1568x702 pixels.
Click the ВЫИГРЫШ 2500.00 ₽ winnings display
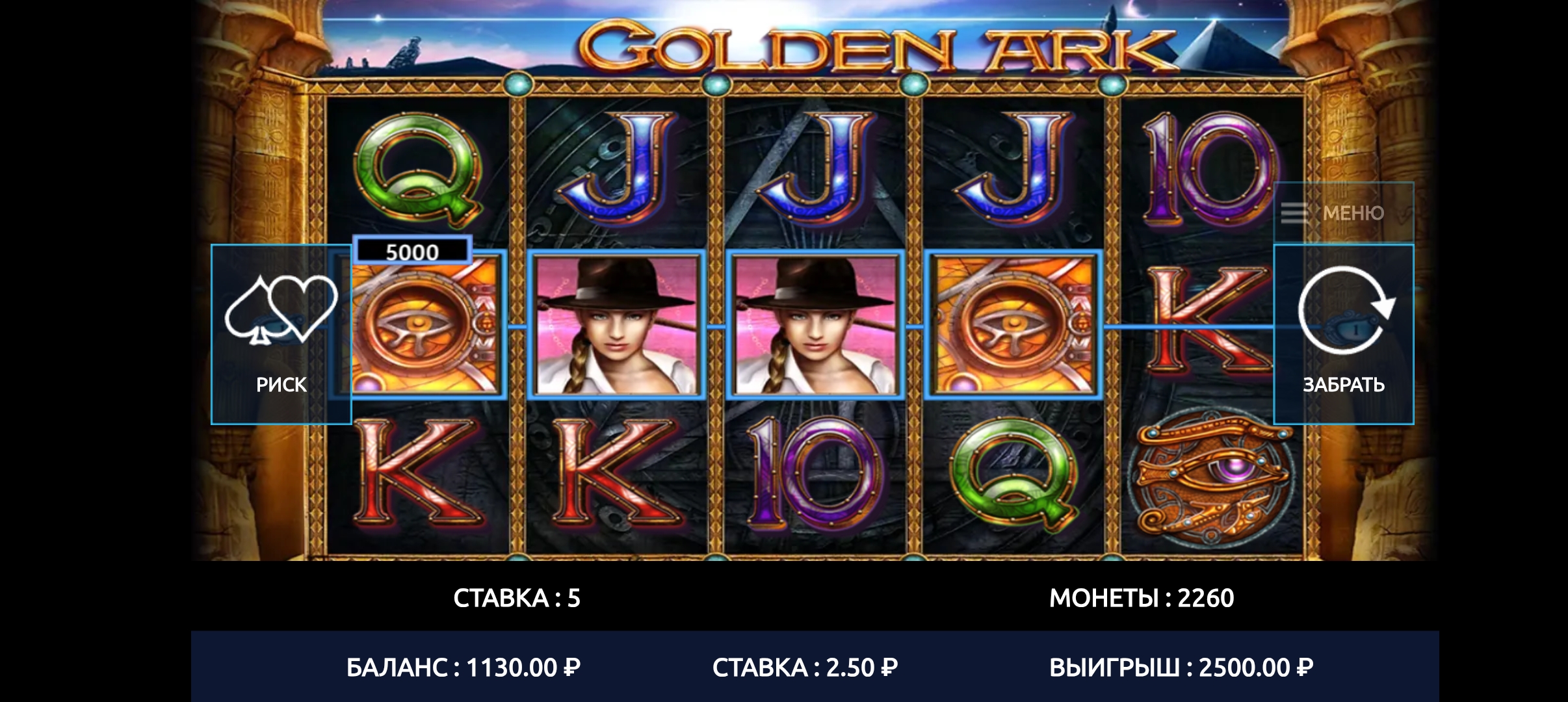click(x=1181, y=668)
